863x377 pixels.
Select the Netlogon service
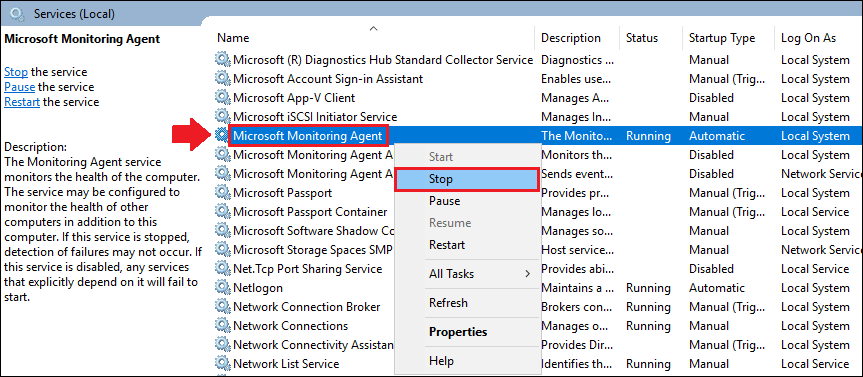point(258,288)
